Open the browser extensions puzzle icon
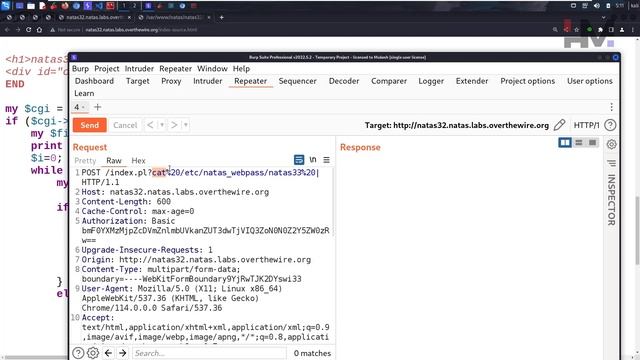Image resolution: width=640 pixels, height=360 pixels. (600, 30)
